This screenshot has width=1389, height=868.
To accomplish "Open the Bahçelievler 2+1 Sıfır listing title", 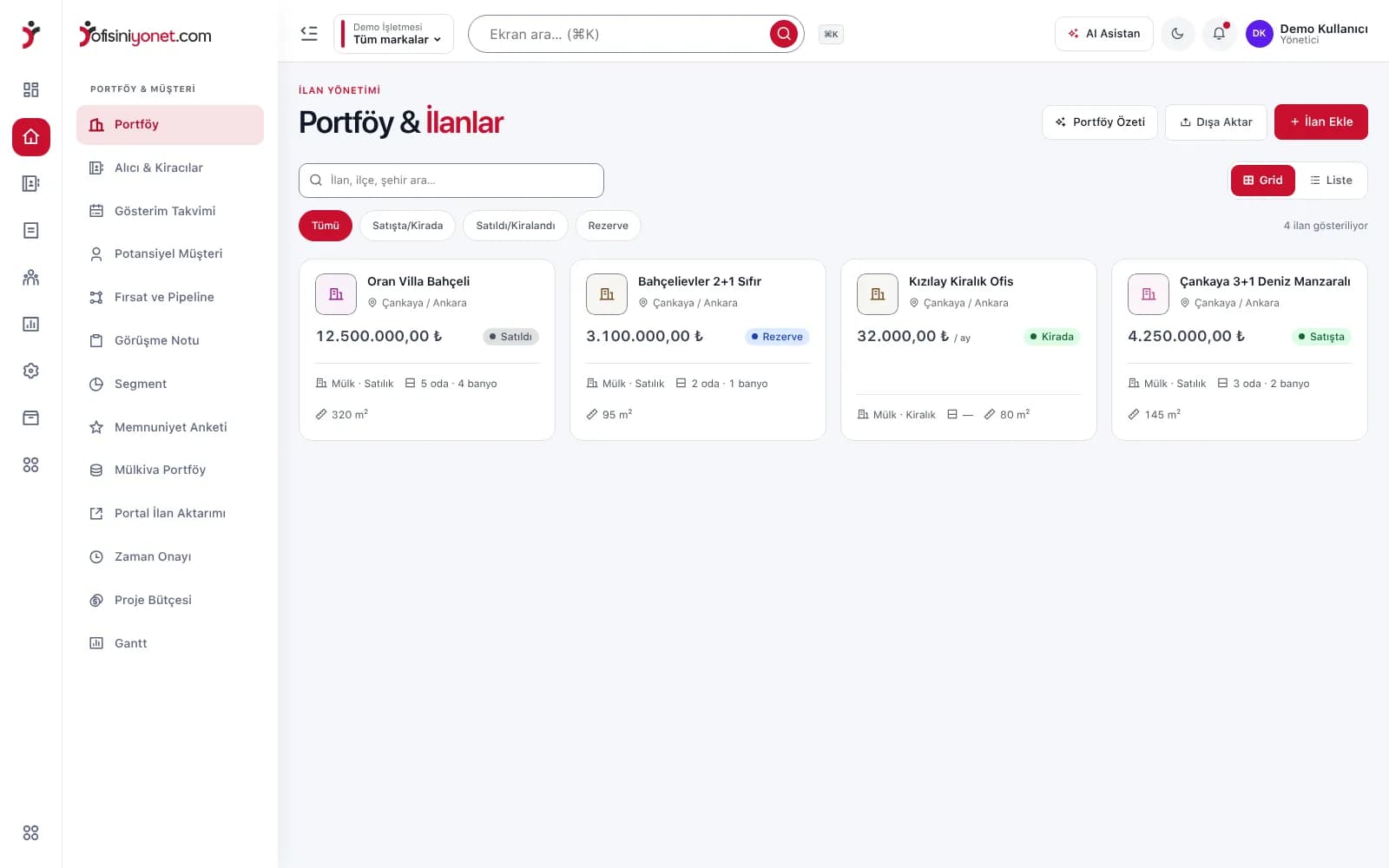I will click(x=700, y=281).
